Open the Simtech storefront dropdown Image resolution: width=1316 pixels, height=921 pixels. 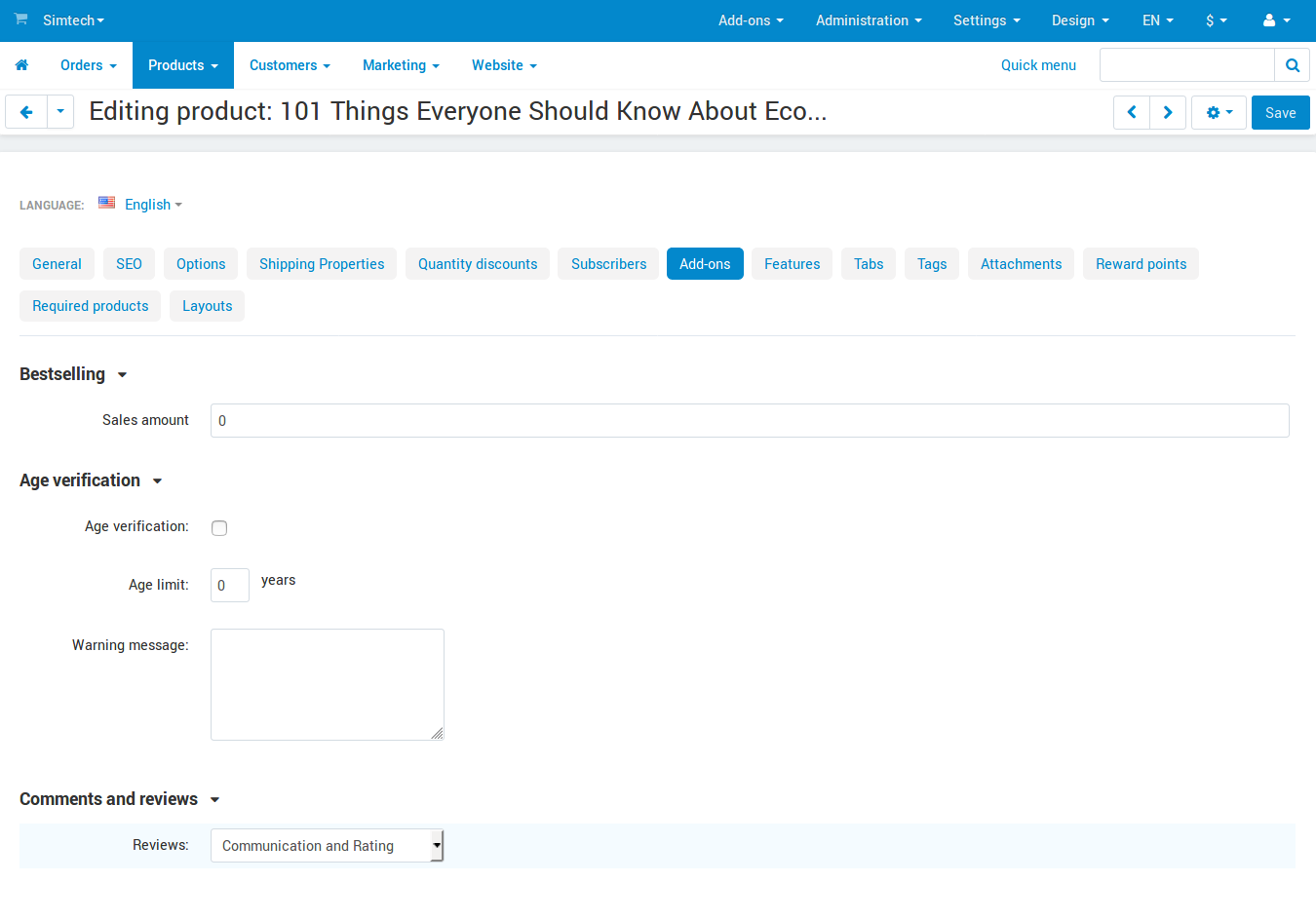[73, 20]
